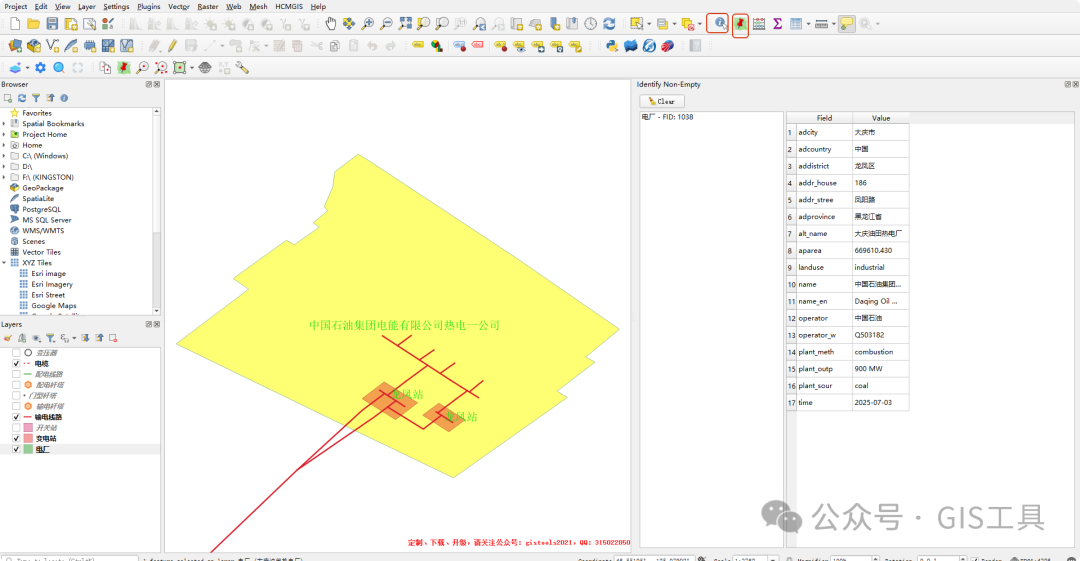
Task: Click the wrench icon in bottom toolbar
Action: pyautogui.click(x=242, y=68)
